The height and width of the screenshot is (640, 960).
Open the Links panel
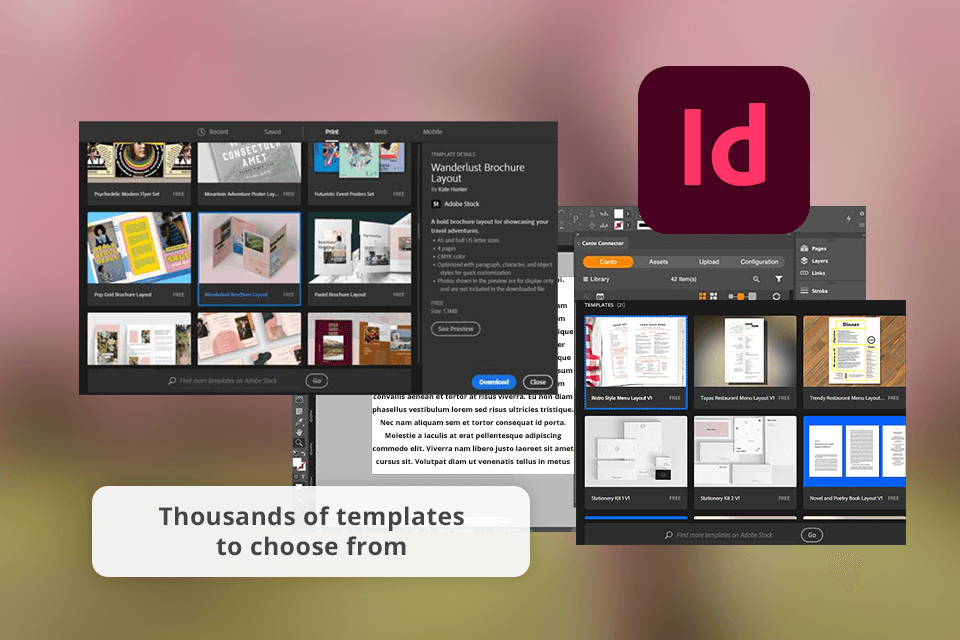[813, 273]
